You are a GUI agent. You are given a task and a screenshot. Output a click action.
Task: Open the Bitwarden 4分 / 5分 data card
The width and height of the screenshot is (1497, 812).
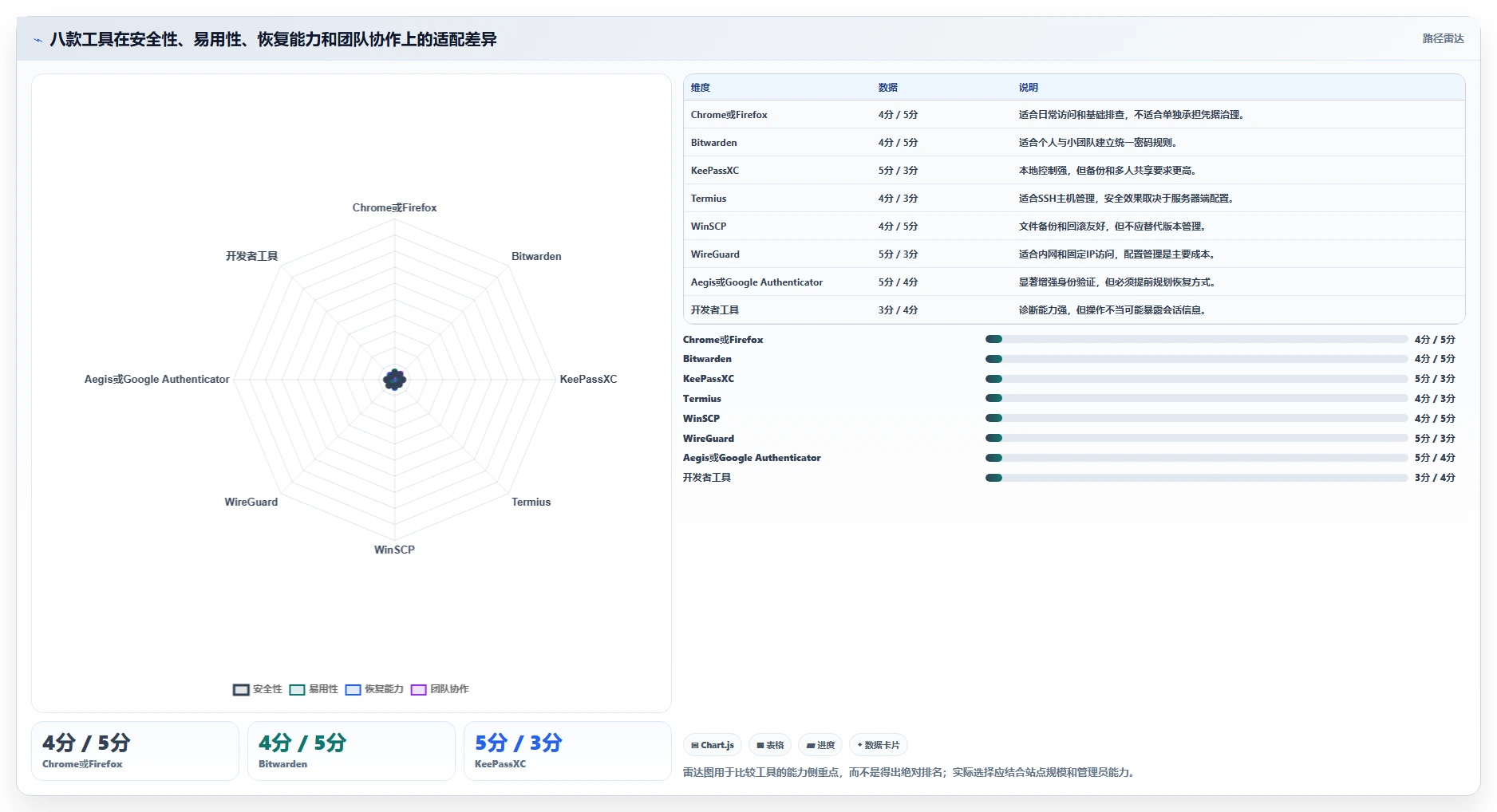point(351,751)
